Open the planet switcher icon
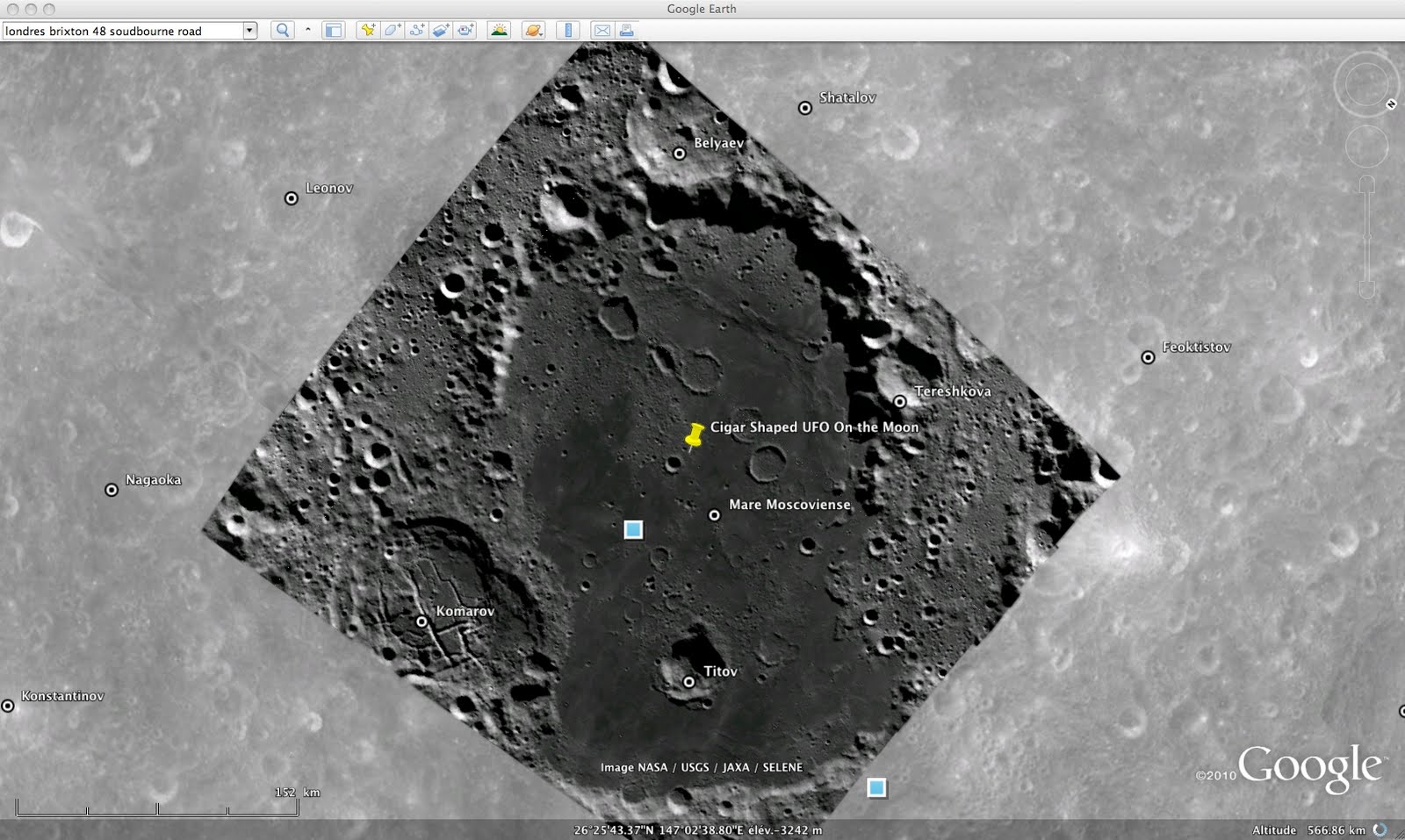This screenshot has height=840, width=1405. click(533, 30)
